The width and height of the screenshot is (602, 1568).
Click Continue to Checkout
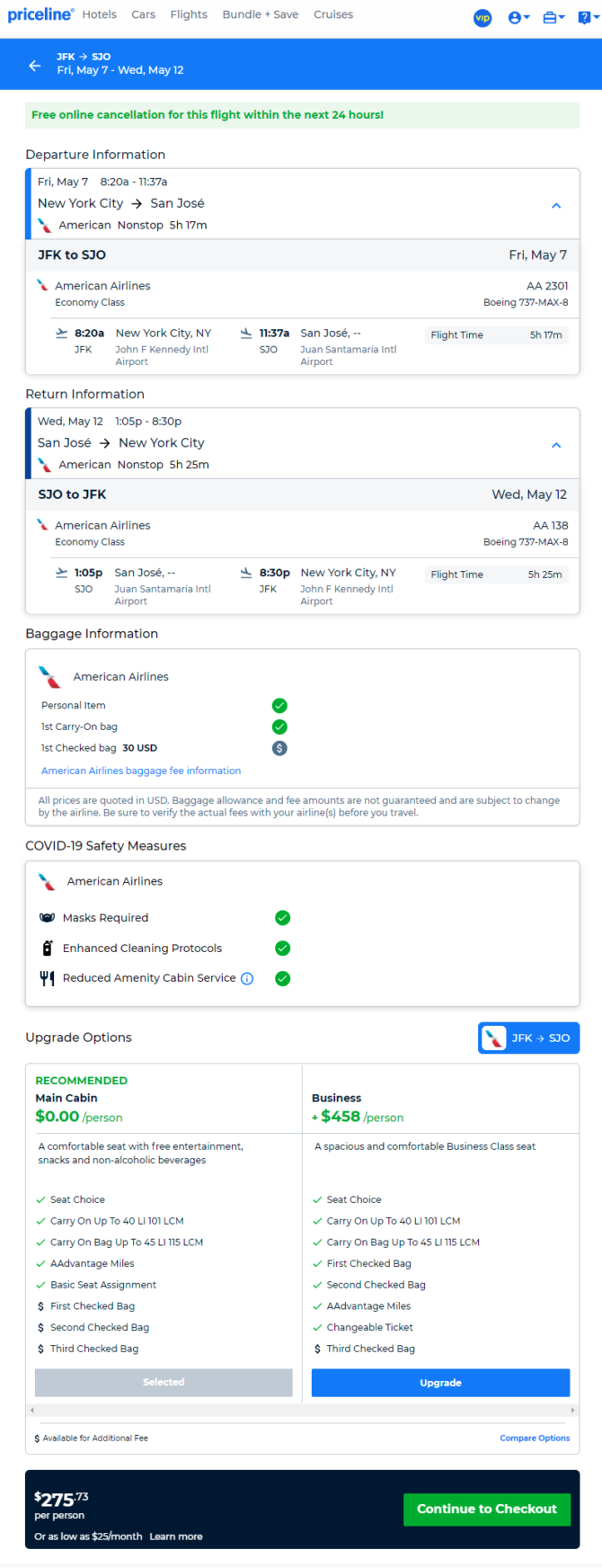487,1509
